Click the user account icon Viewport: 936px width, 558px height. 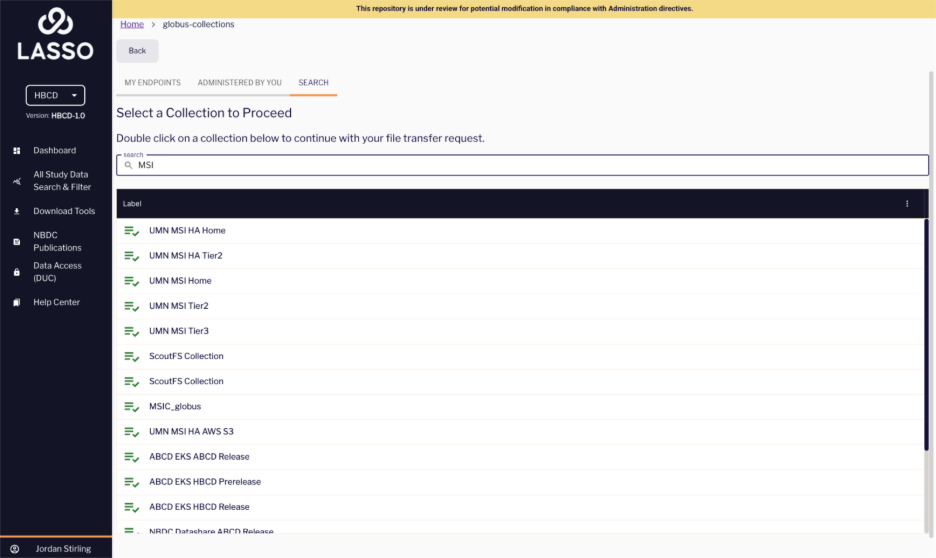pyautogui.click(x=15, y=549)
